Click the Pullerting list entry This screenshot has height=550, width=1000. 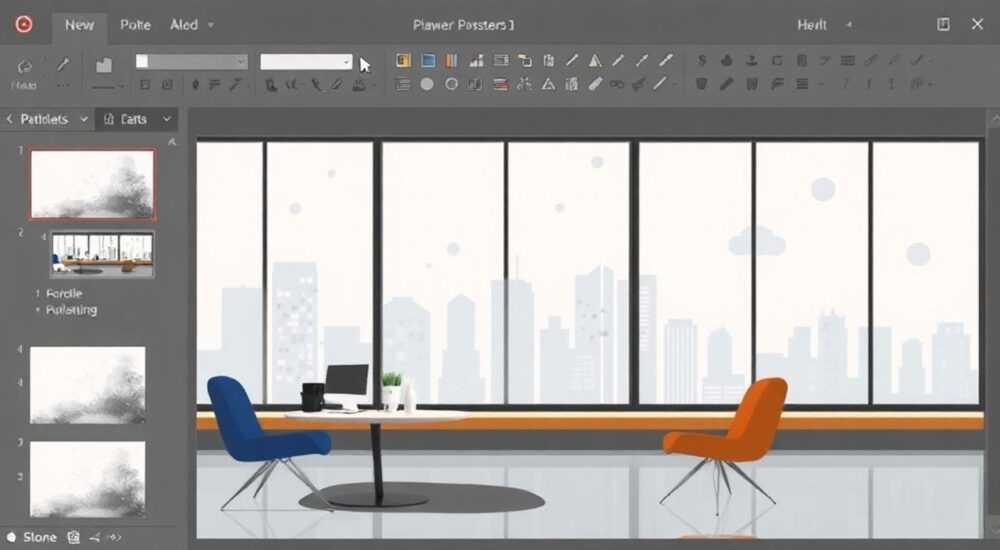click(x=71, y=310)
